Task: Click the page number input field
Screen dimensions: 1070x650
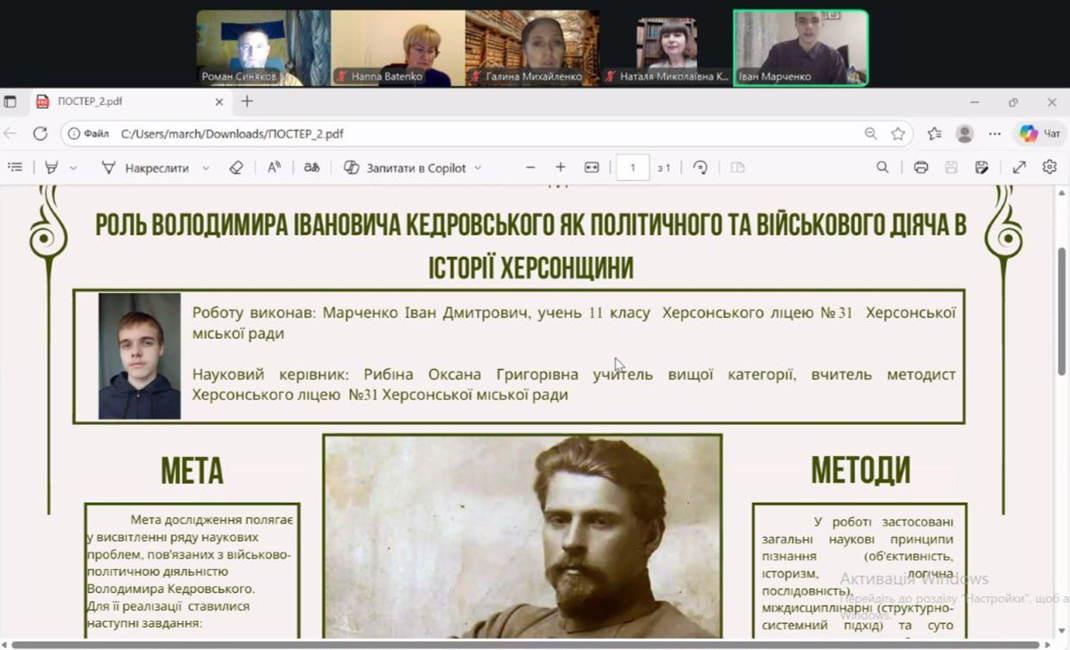Action: click(x=632, y=168)
